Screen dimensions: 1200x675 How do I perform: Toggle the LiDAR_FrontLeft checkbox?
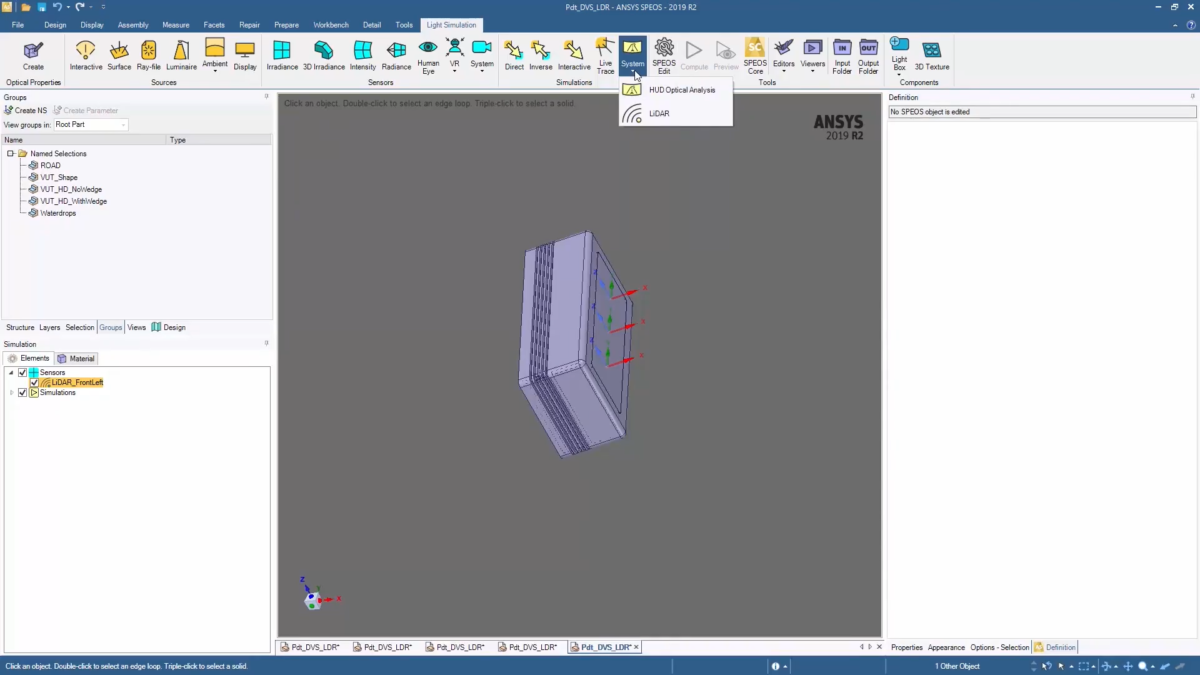[x=34, y=382]
